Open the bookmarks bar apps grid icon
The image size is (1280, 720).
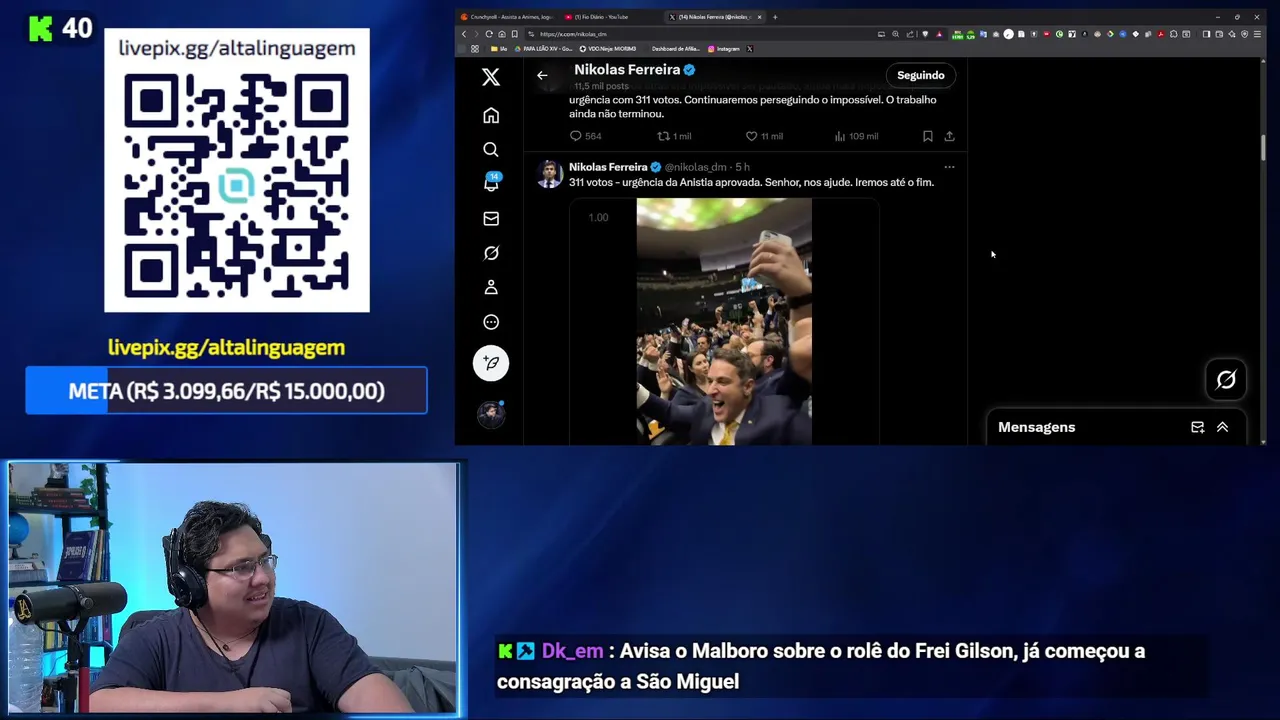[x=475, y=49]
